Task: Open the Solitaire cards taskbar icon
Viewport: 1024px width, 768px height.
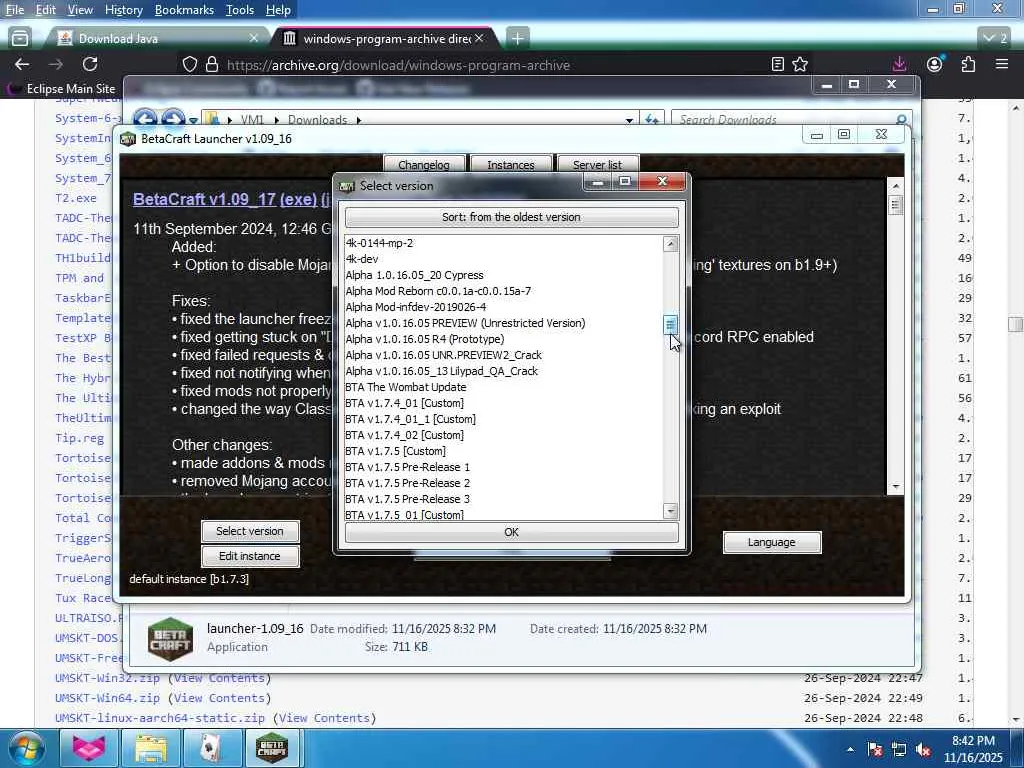Action: 210,748
